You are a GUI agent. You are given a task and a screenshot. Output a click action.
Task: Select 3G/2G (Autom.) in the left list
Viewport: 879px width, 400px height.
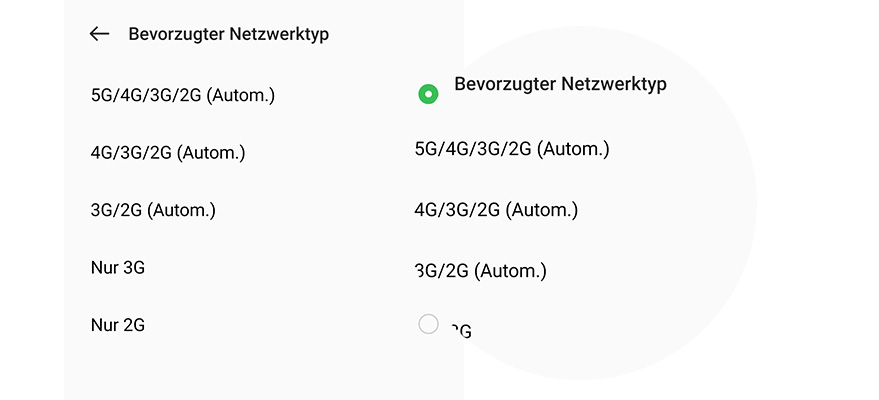[x=153, y=210]
